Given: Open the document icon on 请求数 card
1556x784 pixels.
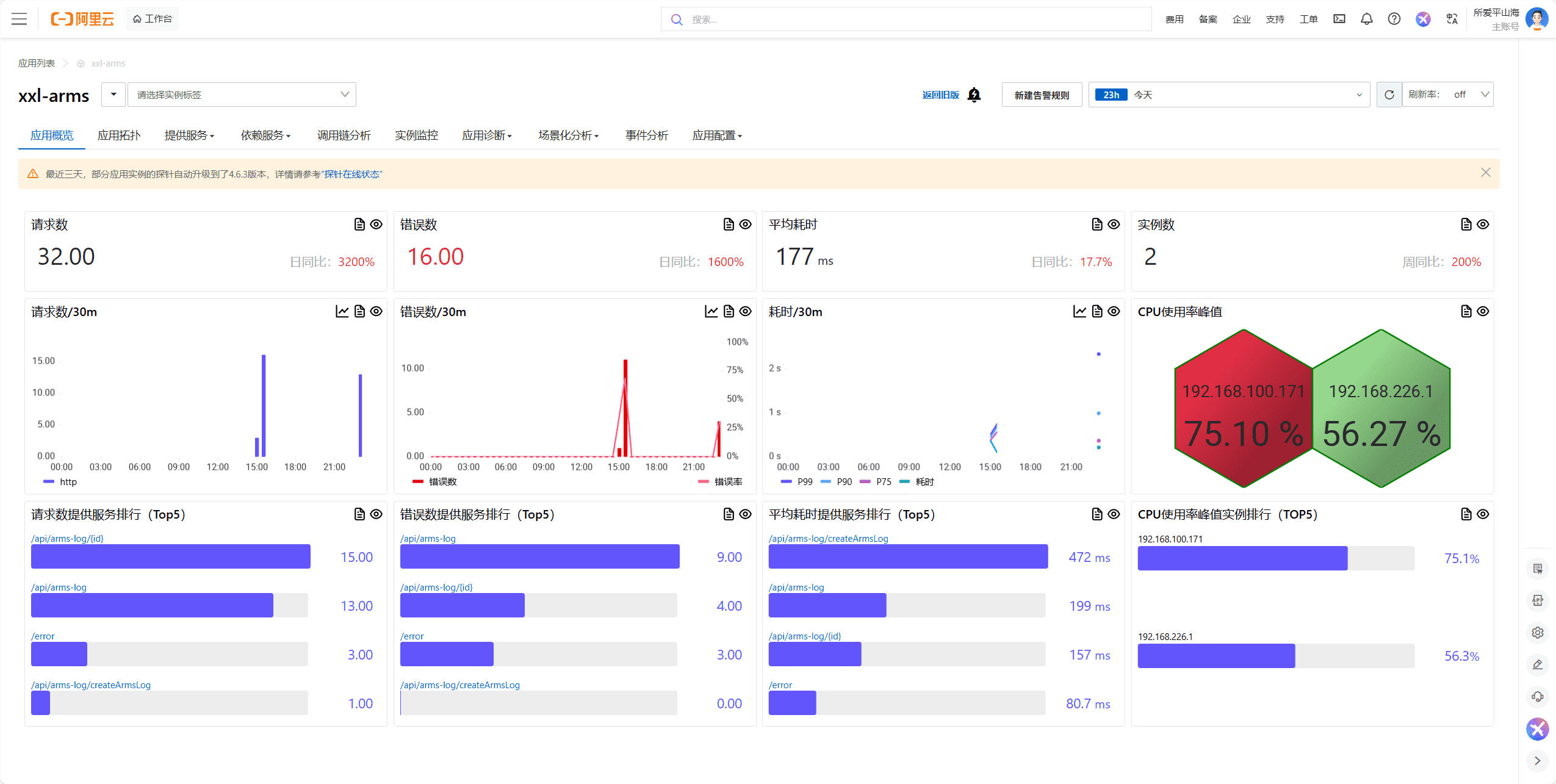Looking at the screenshot, I should (x=359, y=225).
